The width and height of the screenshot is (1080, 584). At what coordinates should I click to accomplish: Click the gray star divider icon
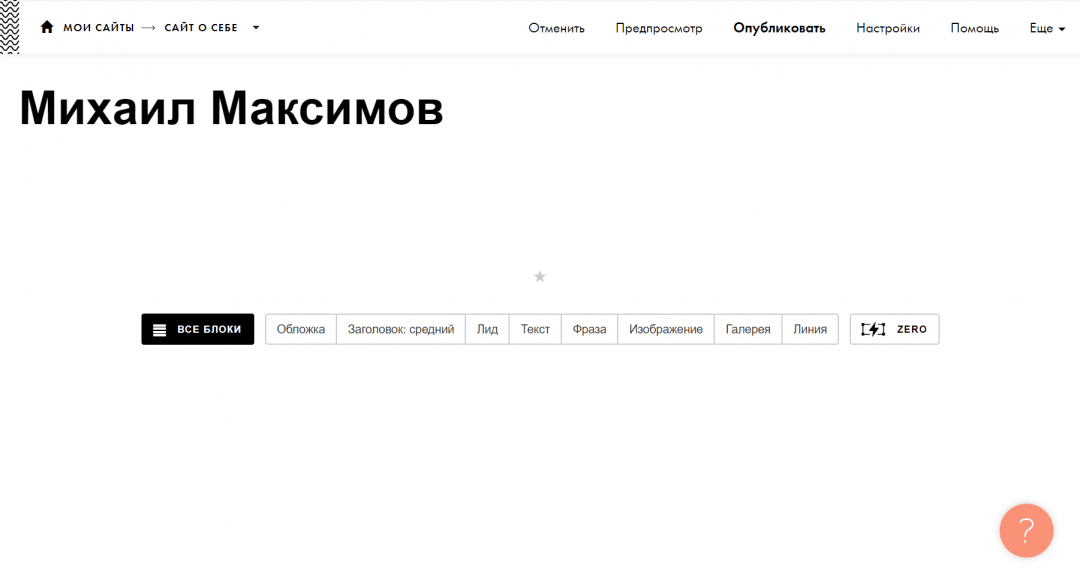tap(540, 277)
